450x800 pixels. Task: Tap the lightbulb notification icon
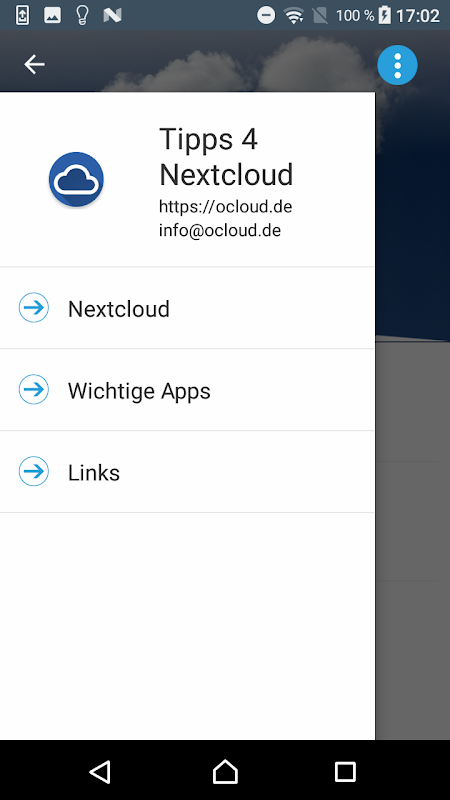82,15
